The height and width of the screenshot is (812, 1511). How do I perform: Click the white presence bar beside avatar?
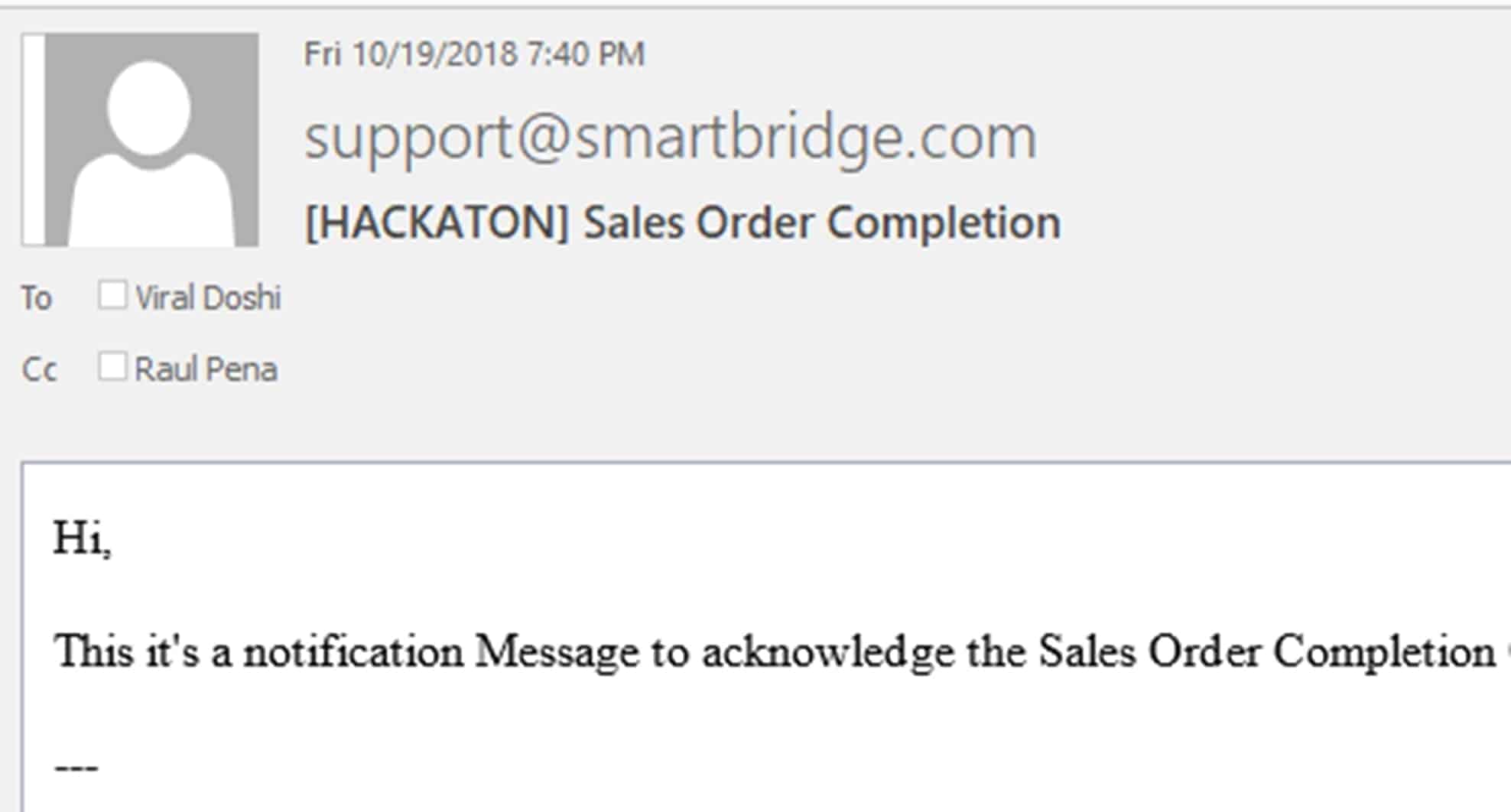[x=34, y=140]
